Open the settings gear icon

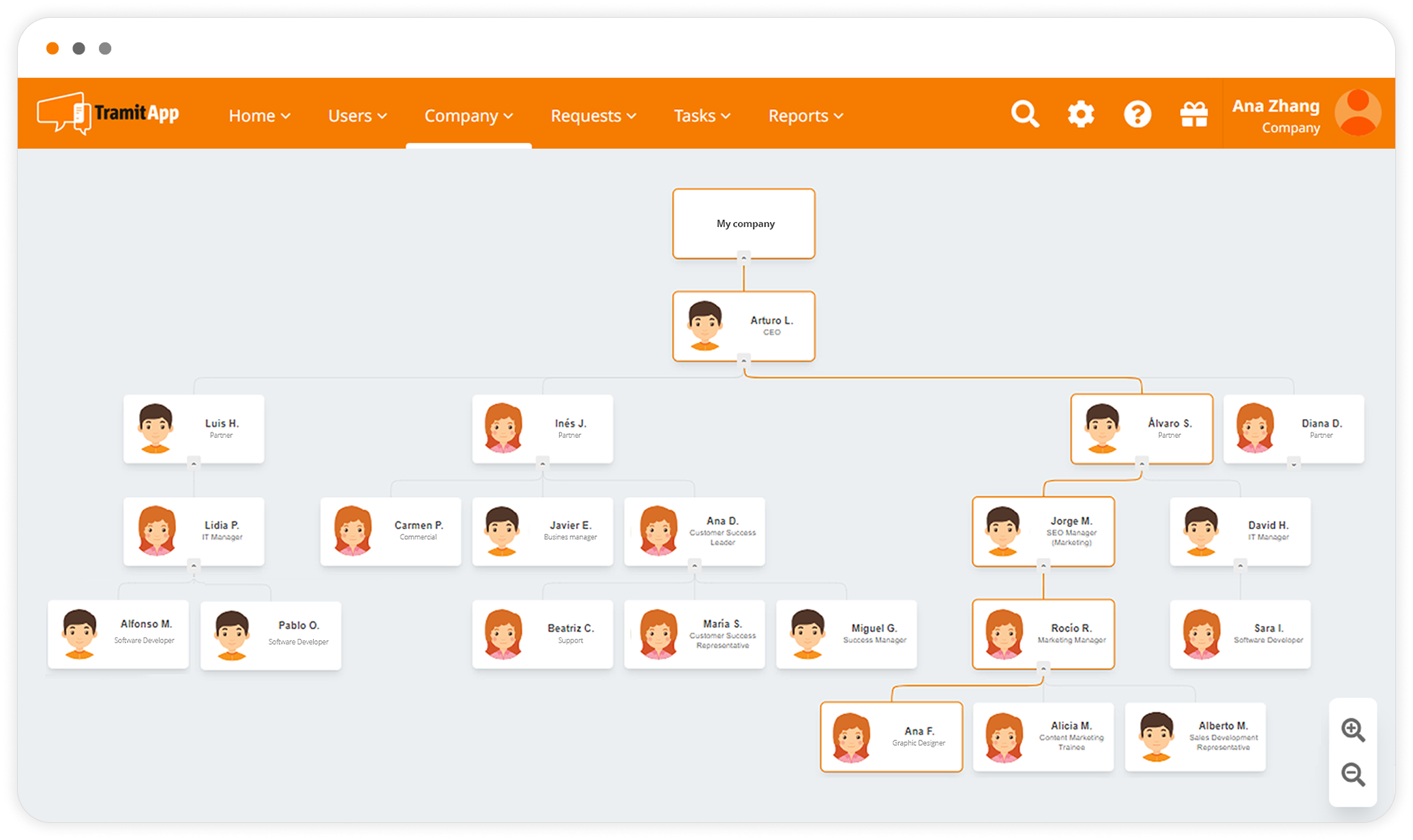(1081, 115)
